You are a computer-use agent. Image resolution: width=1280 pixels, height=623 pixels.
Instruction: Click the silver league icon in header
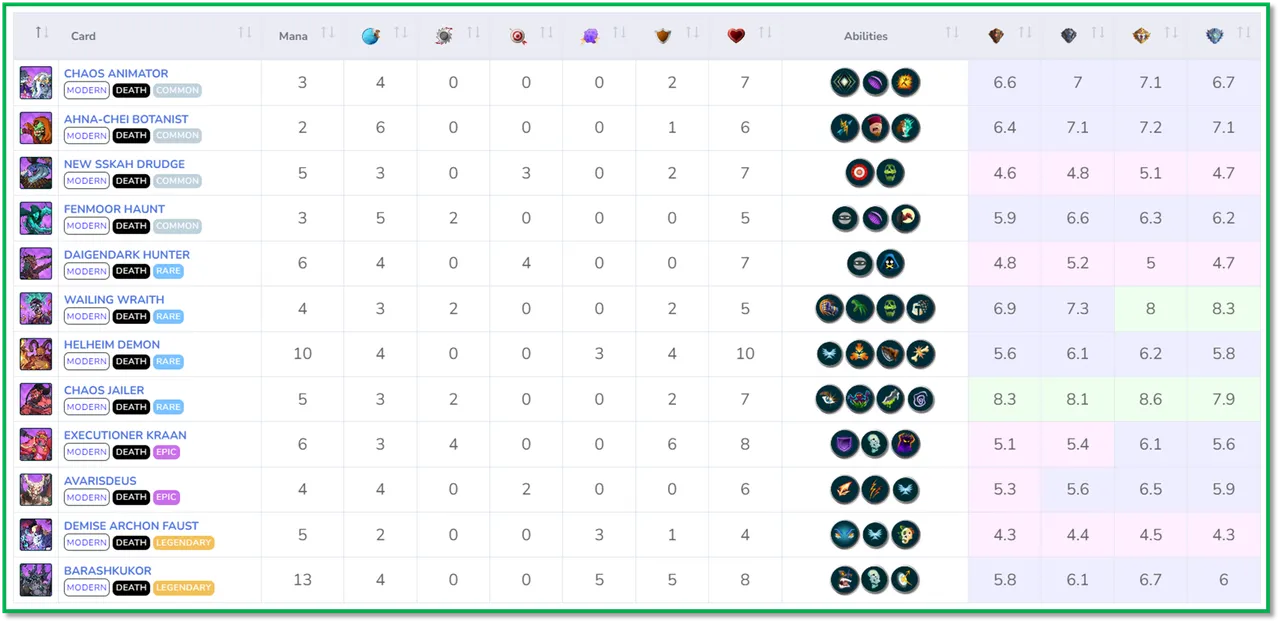[x=1069, y=36]
